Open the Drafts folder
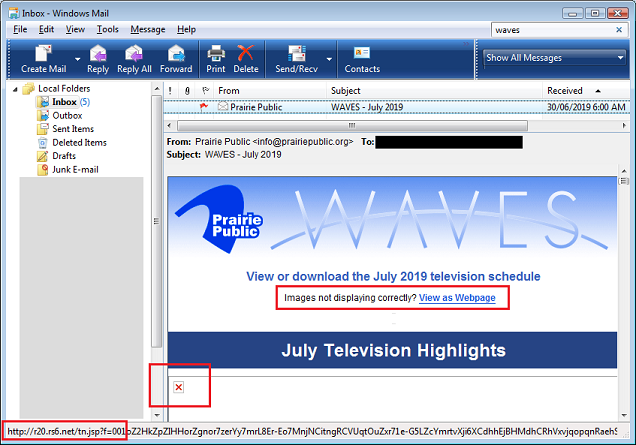The image size is (636, 445). pyautogui.click(x=64, y=156)
